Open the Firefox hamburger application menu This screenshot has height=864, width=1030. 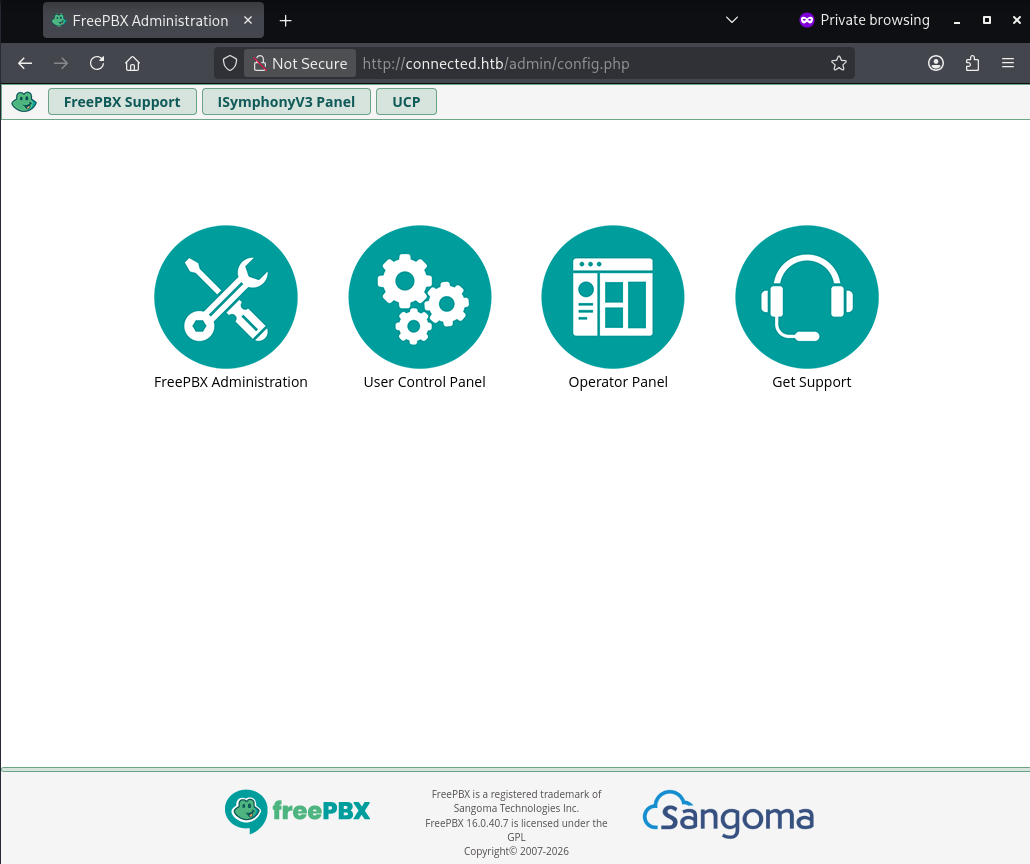point(1008,63)
